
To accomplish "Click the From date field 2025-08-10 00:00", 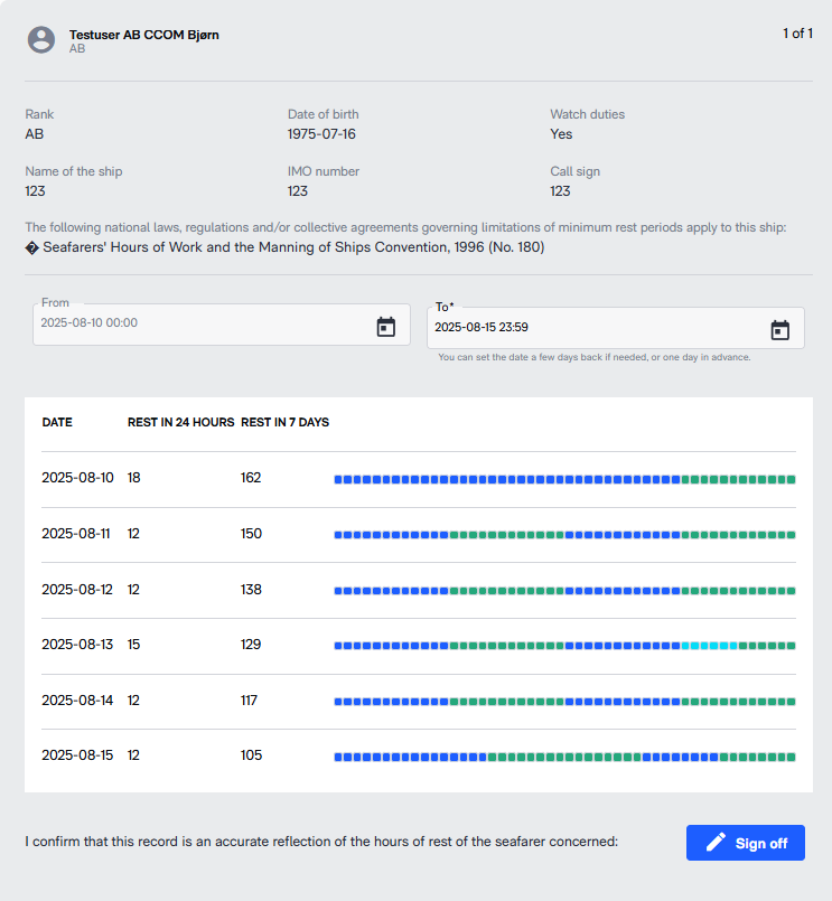I will tap(221, 324).
